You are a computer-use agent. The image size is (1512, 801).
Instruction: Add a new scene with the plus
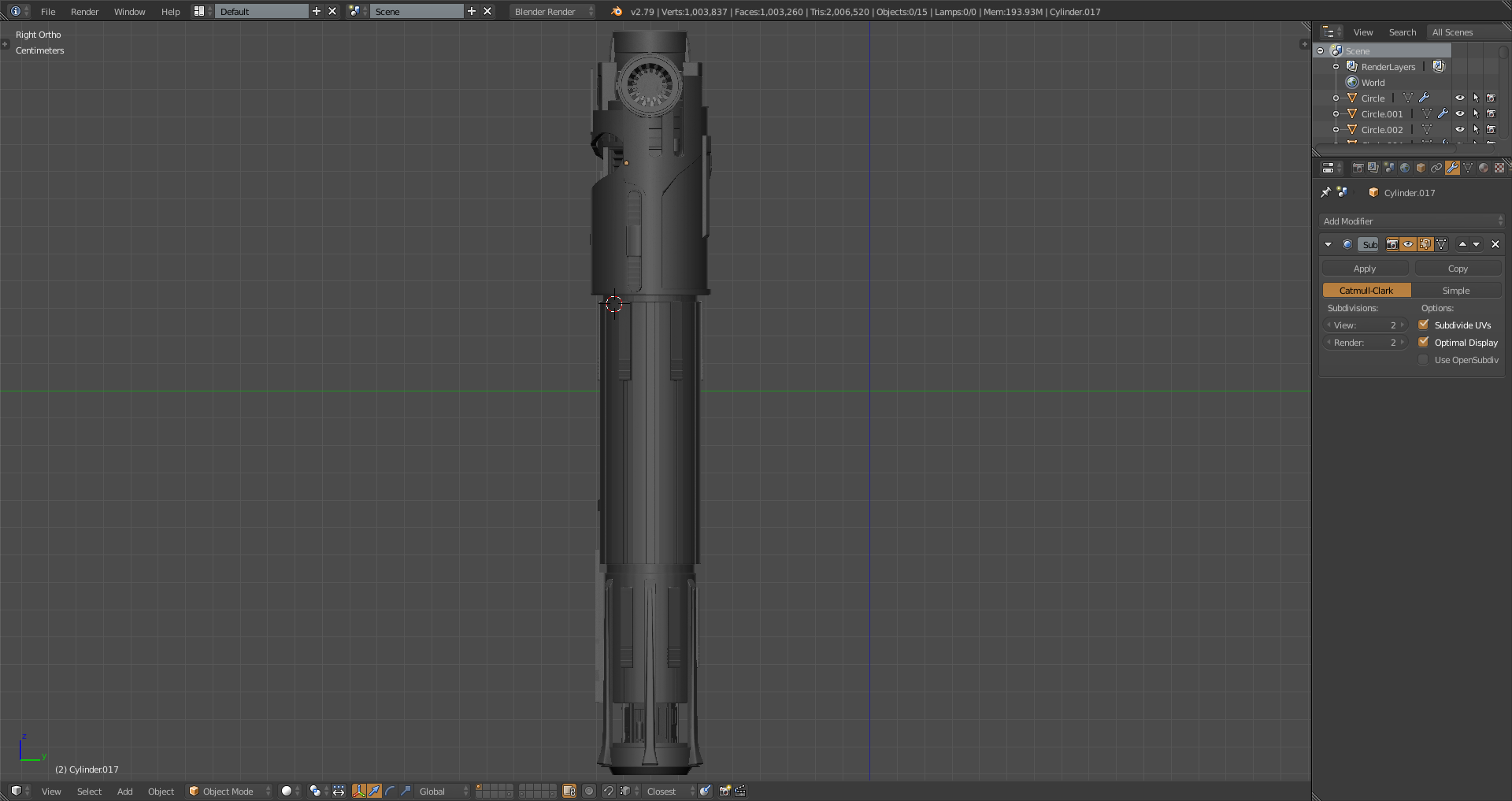[472, 11]
